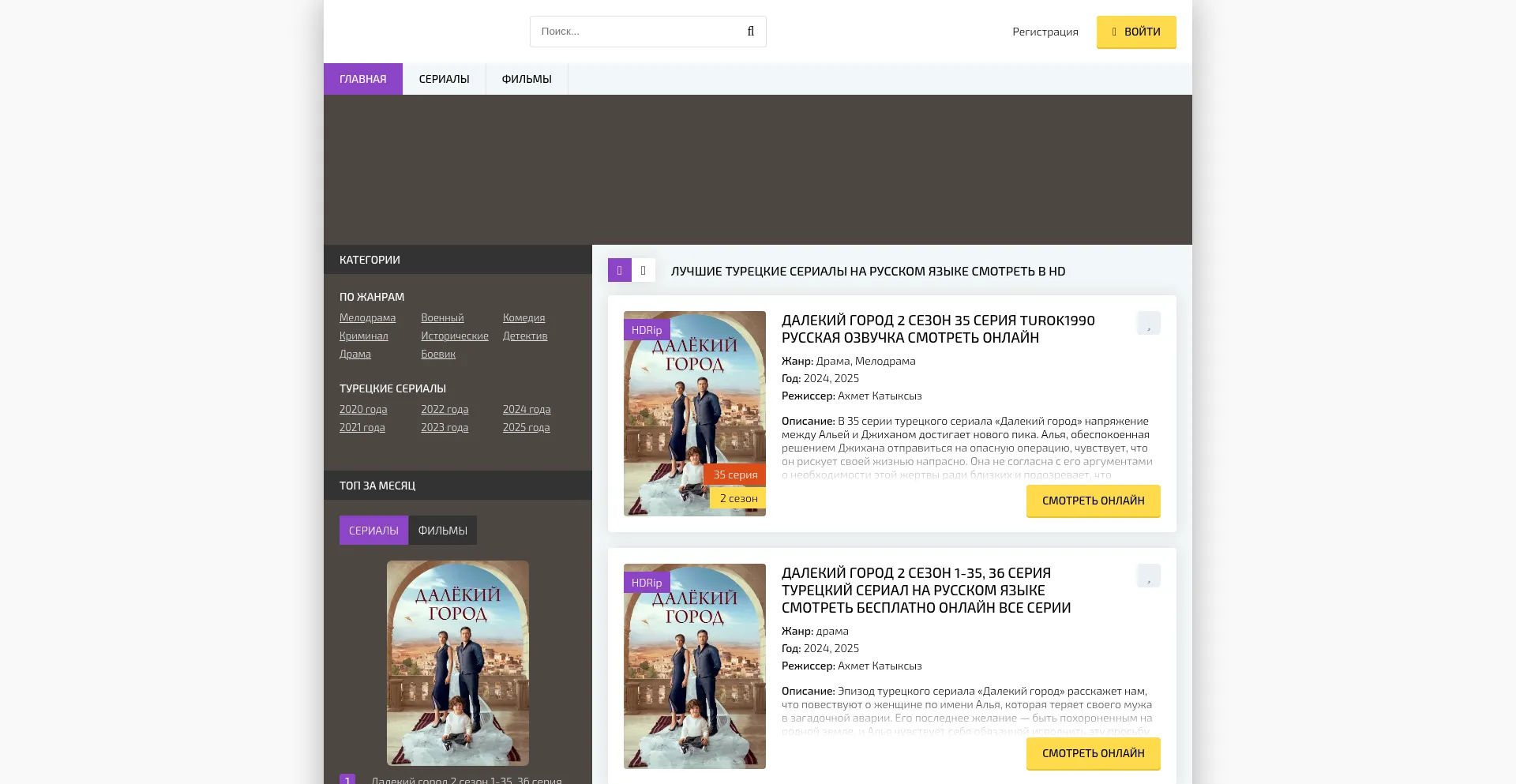Viewport: 1516px width, 784px height.
Task: Choose the Детектив genre link
Action: [524, 336]
